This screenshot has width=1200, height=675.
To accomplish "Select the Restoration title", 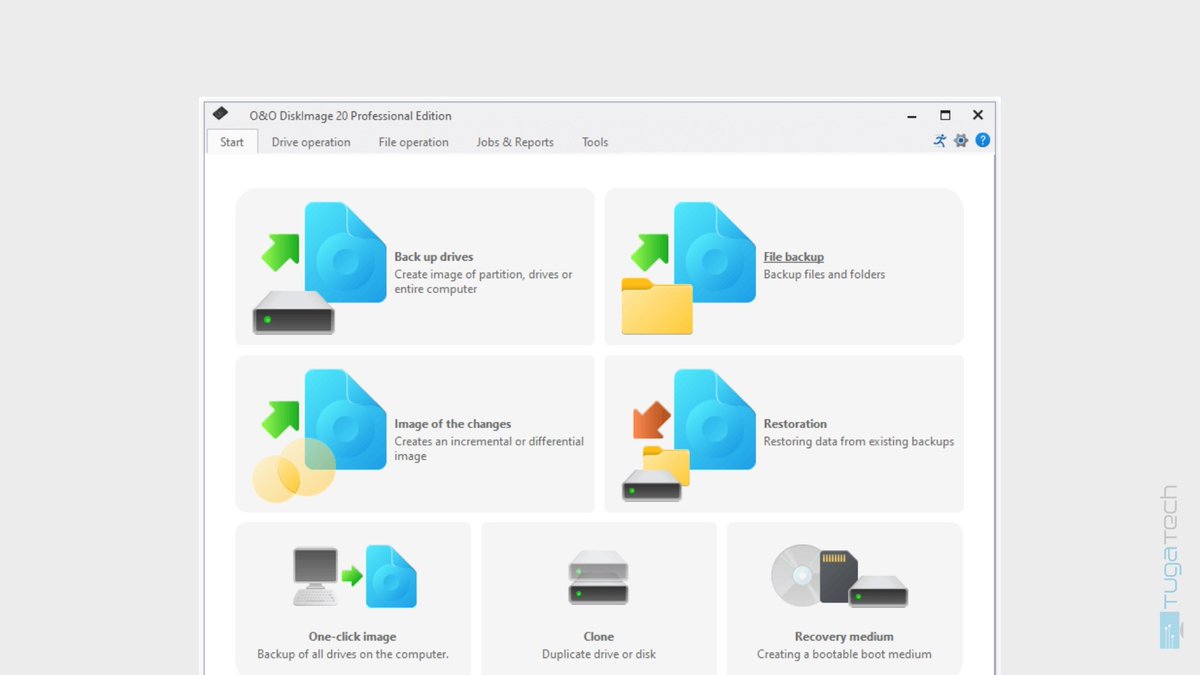I will point(795,424).
